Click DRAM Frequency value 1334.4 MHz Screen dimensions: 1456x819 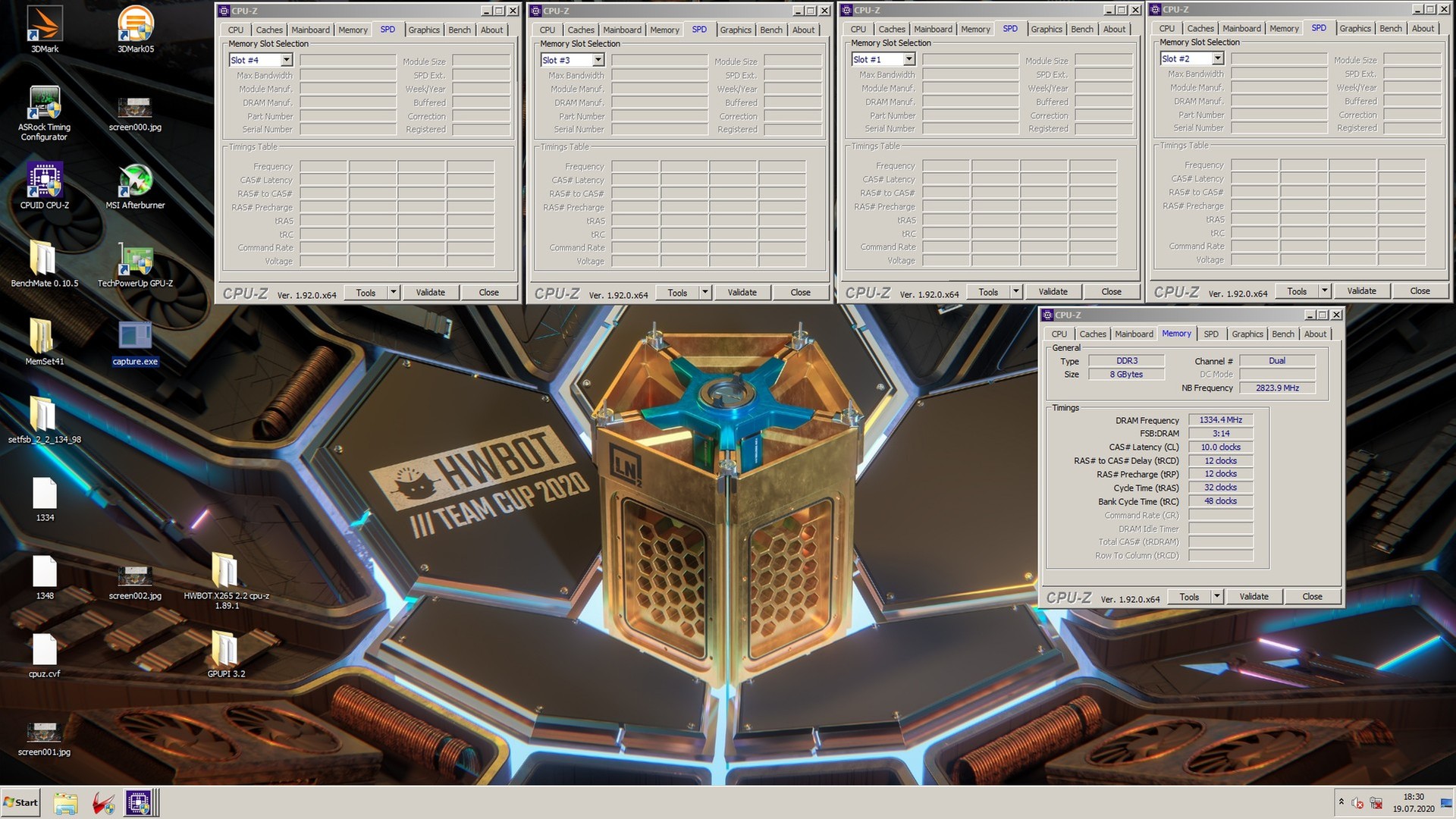coord(1221,419)
